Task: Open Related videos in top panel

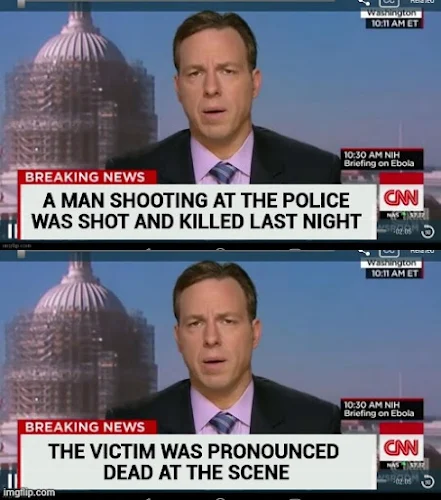Action: coord(421,2)
